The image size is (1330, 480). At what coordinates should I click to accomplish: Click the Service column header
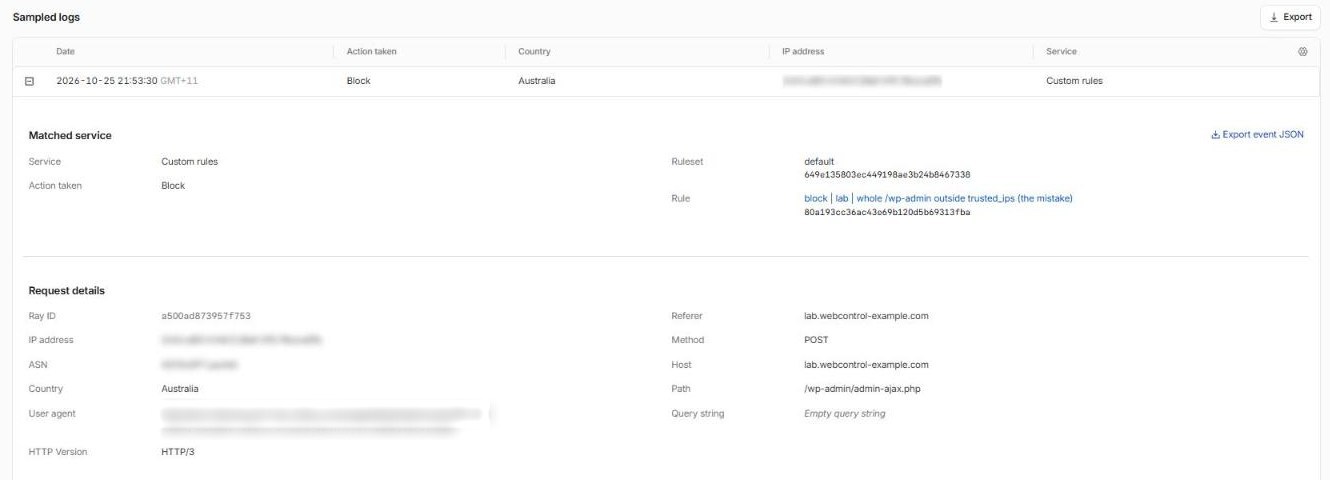[1061, 51]
